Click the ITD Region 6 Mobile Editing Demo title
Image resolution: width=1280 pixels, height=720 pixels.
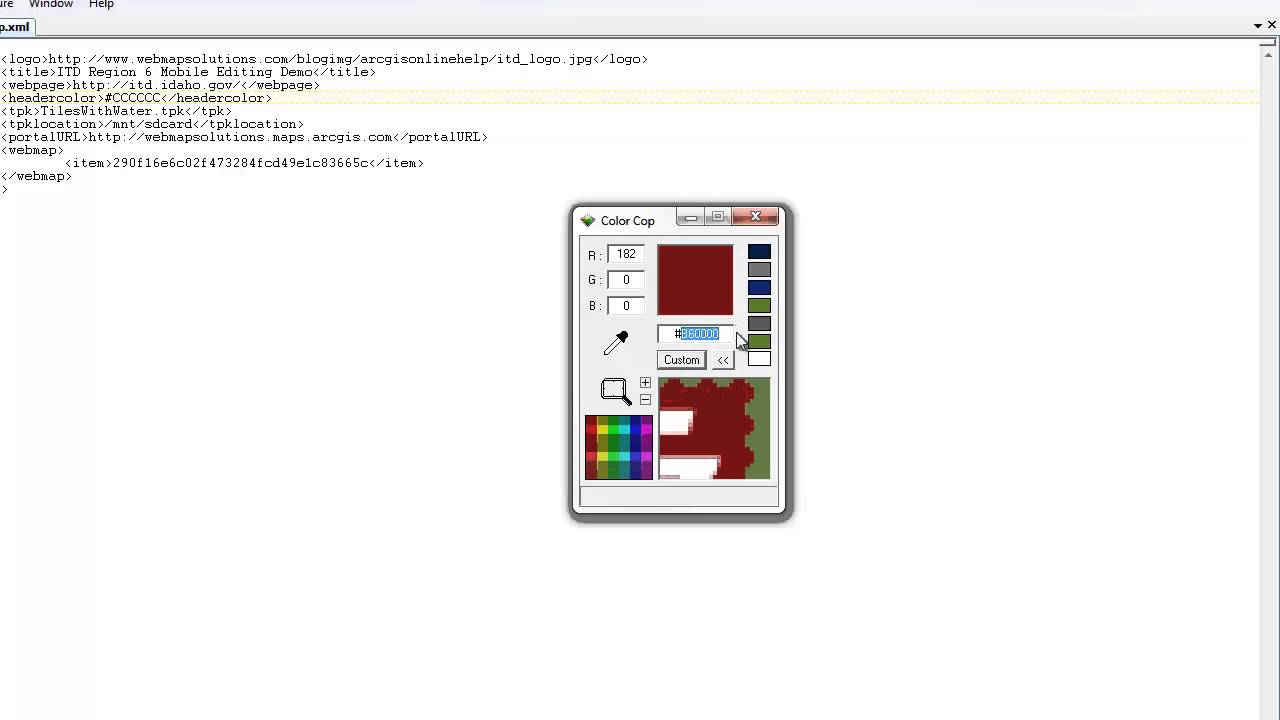(184, 72)
